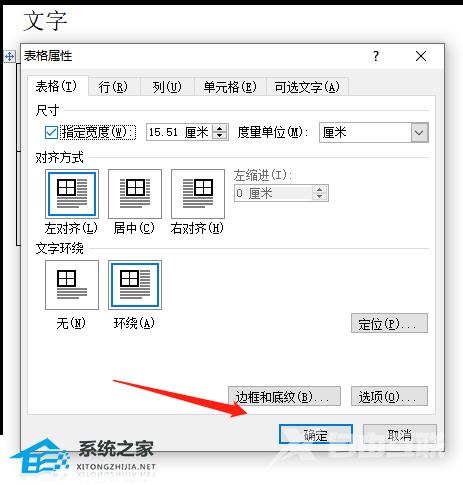The height and width of the screenshot is (485, 463).
Task: Open 边框和底纹 settings
Action: coord(284,396)
